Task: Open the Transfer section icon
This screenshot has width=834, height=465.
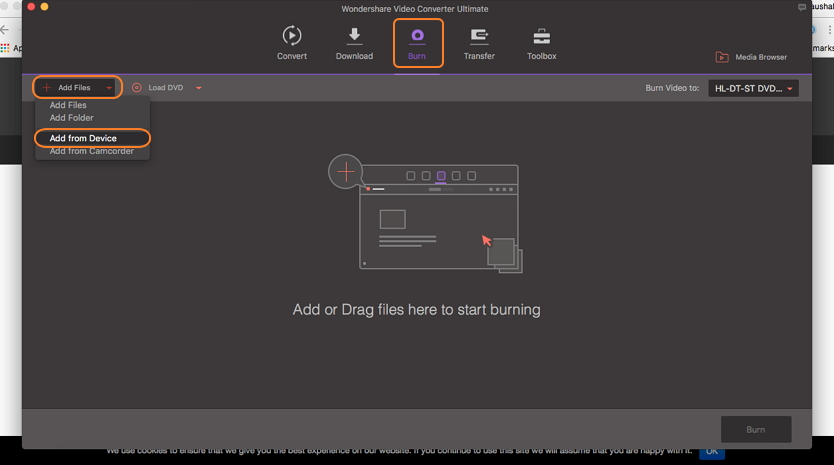Action: (x=479, y=36)
